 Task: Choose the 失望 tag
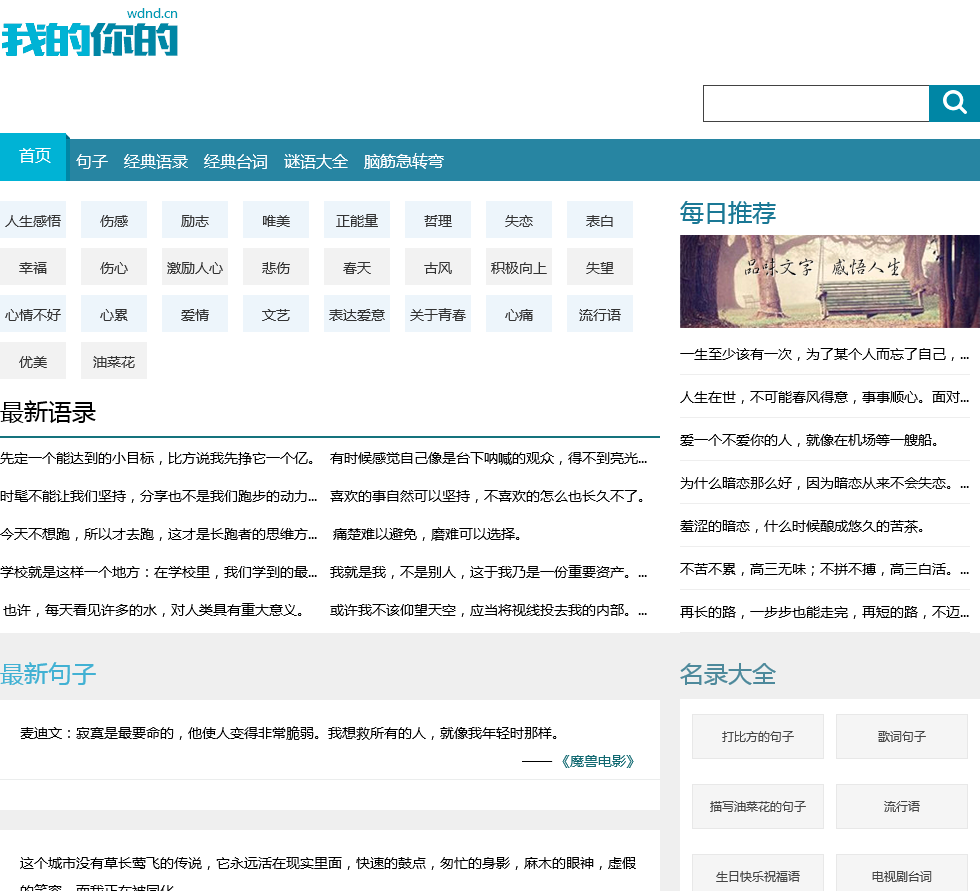600,267
